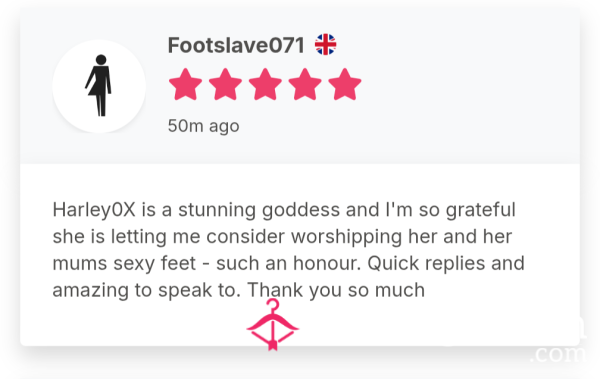This screenshot has width=600, height=379.
Task: Click the UK flag icon beside username
Action: click(325, 44)
